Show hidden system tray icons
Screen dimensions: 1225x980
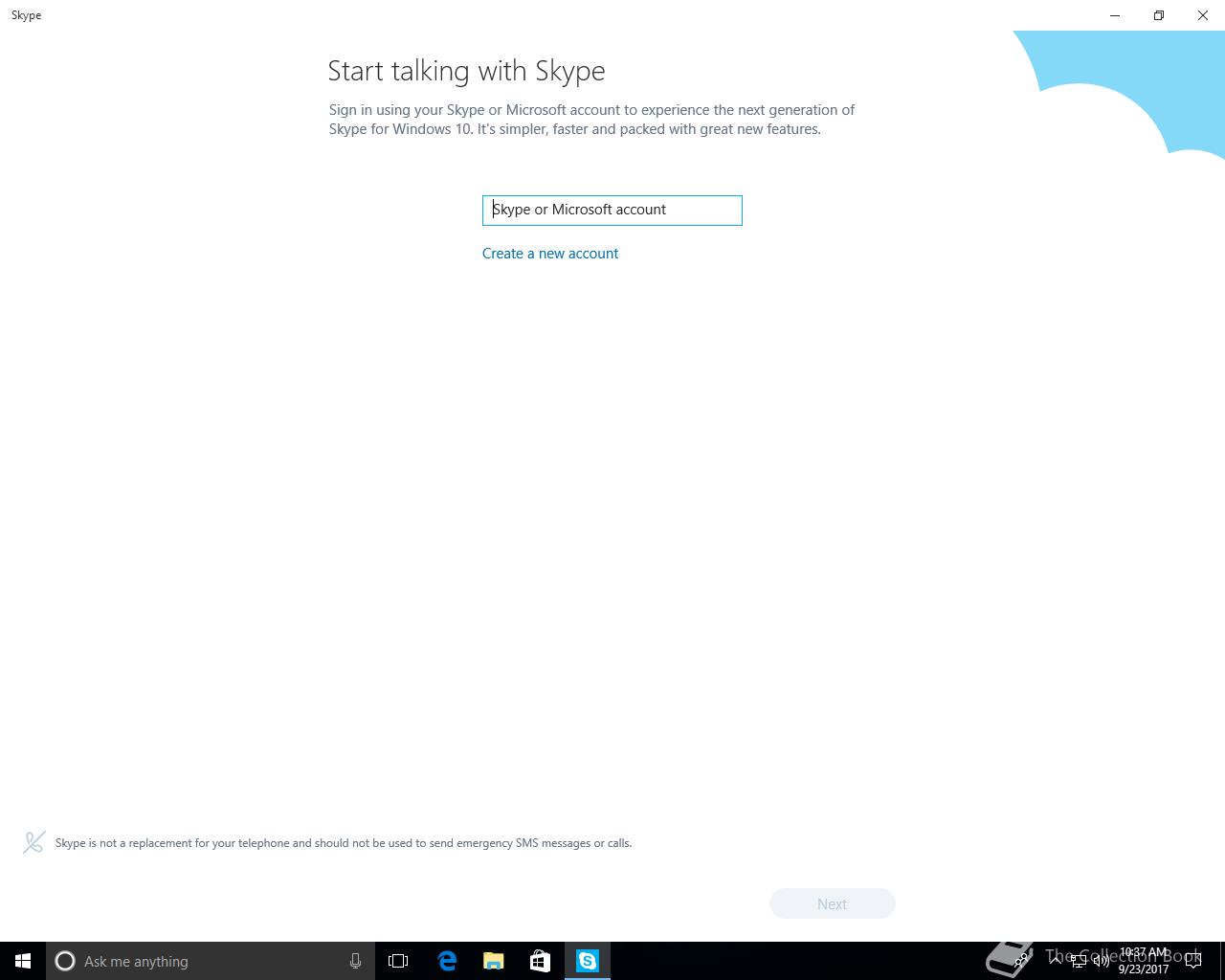pos(1055,961)
